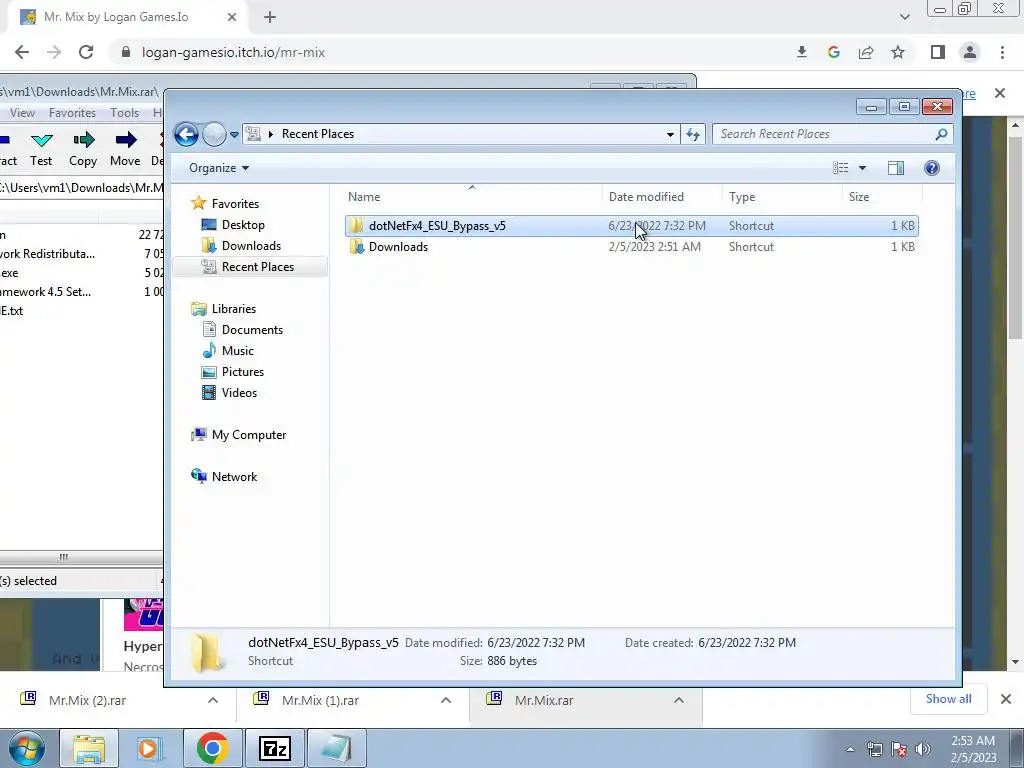The height and width of the screenshot is (768, 1024).
Task: Open the Organize menu
Action: coord(219,168)
